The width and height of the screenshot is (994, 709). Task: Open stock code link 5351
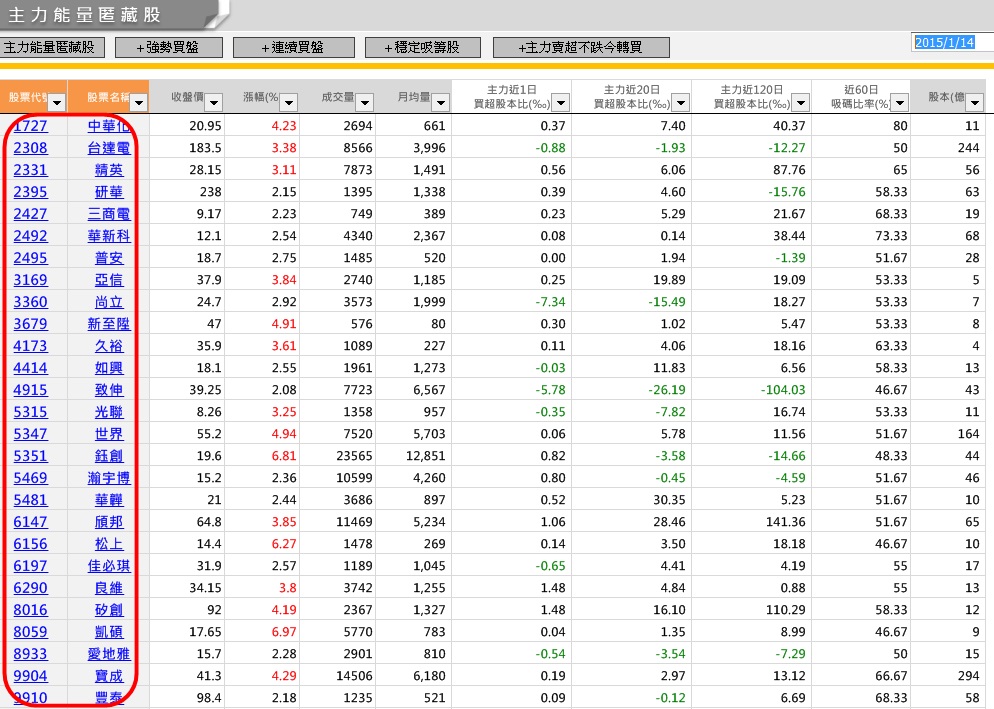[30, 455]
